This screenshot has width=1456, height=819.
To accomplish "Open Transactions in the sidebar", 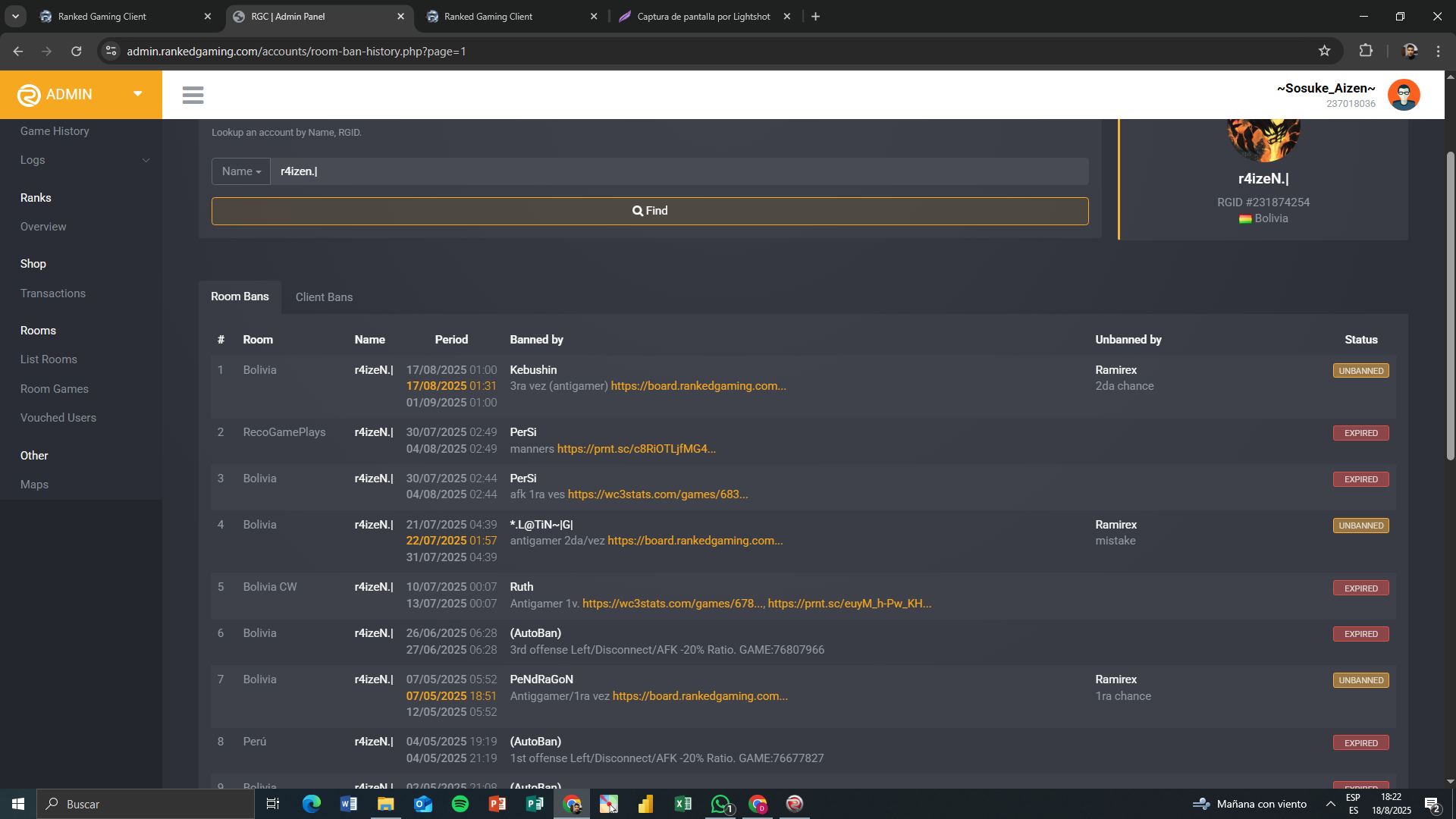I will click(53, 293).
